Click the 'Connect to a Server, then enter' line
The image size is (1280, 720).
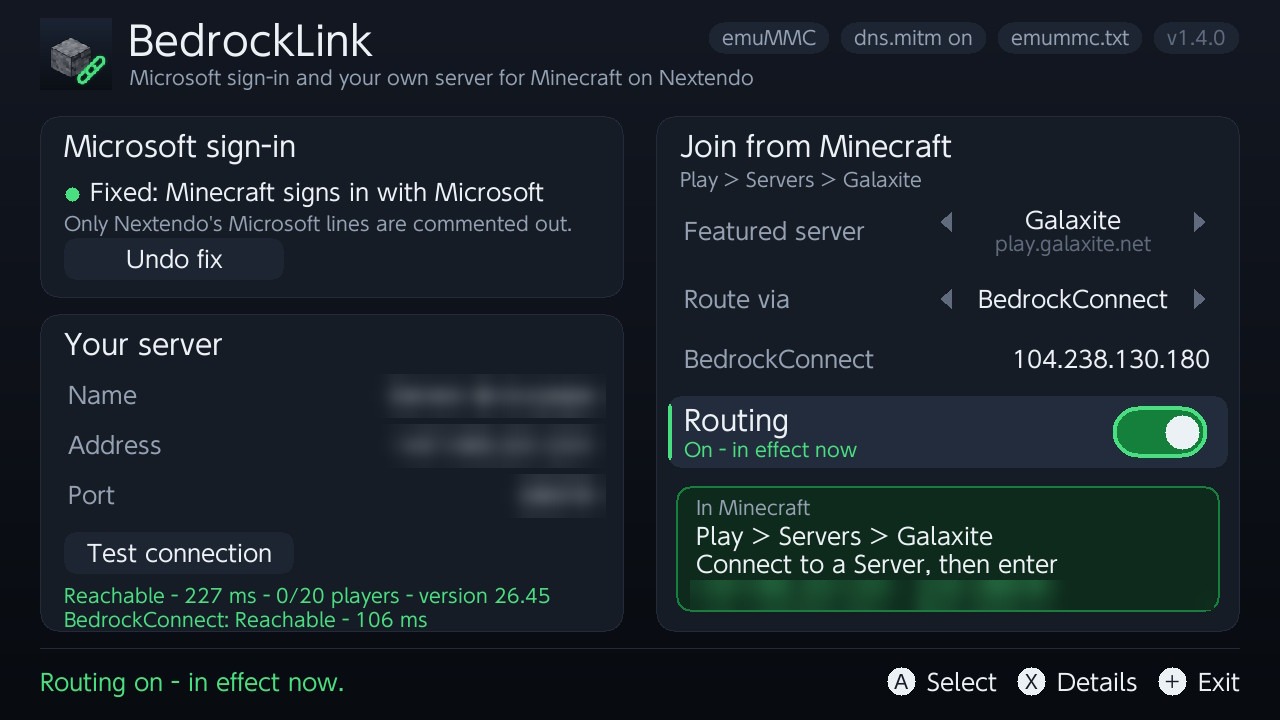pos(876,565)
